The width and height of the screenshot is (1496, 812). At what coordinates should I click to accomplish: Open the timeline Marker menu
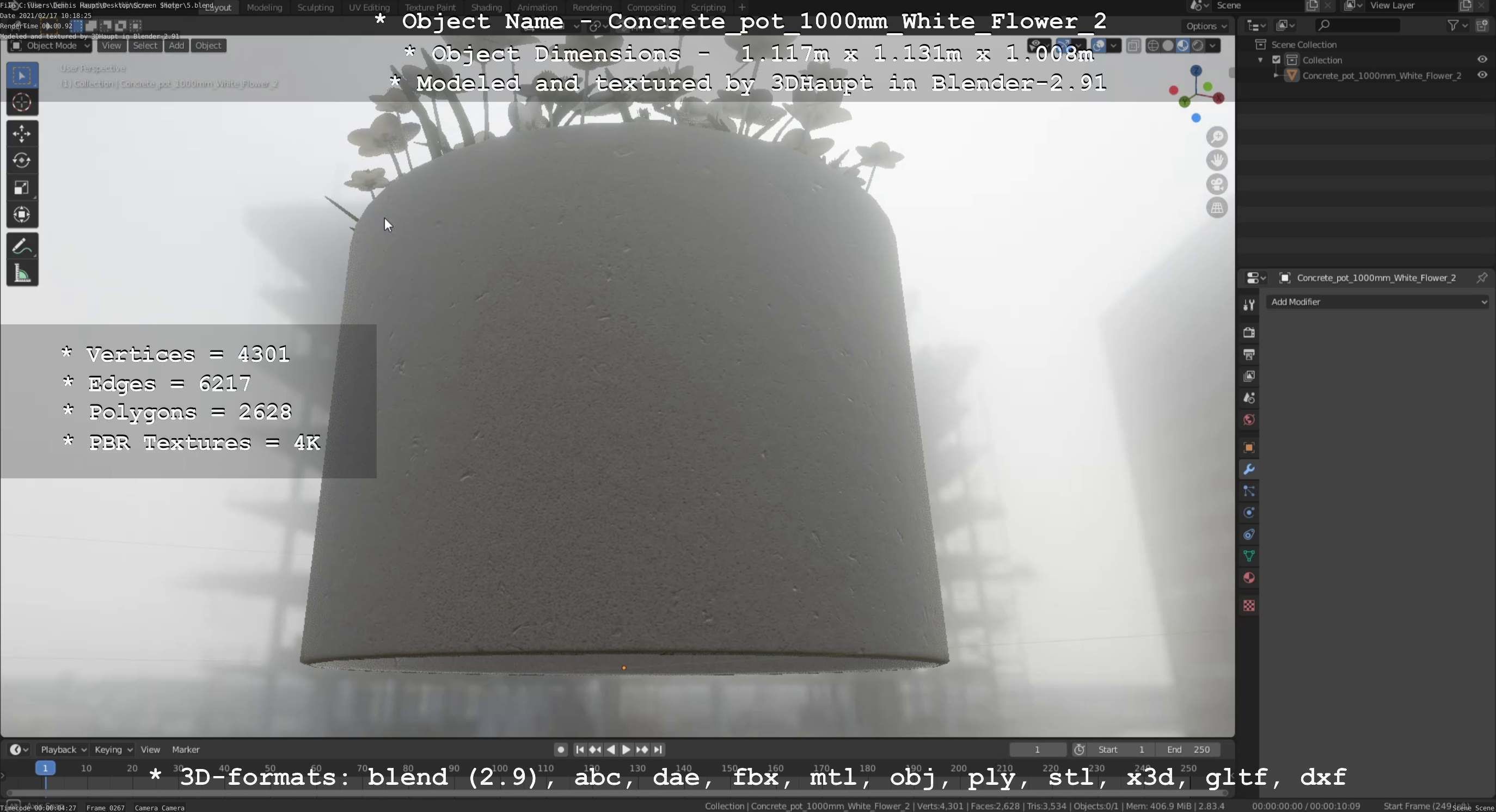pos(185,749)
